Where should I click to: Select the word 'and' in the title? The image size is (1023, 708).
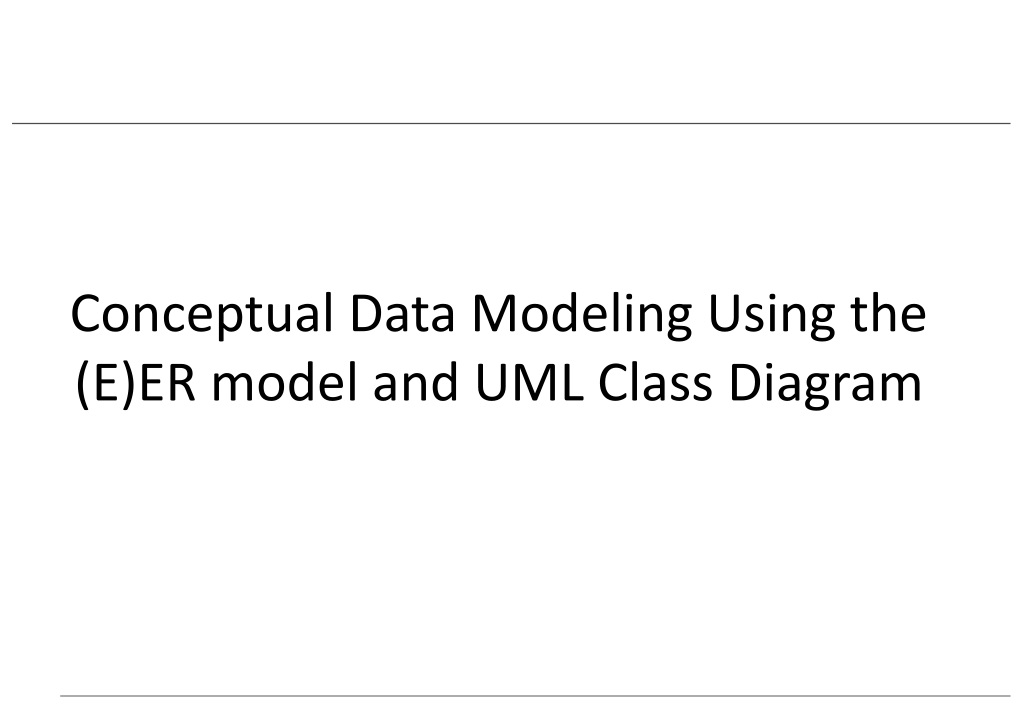pos(415,381)
